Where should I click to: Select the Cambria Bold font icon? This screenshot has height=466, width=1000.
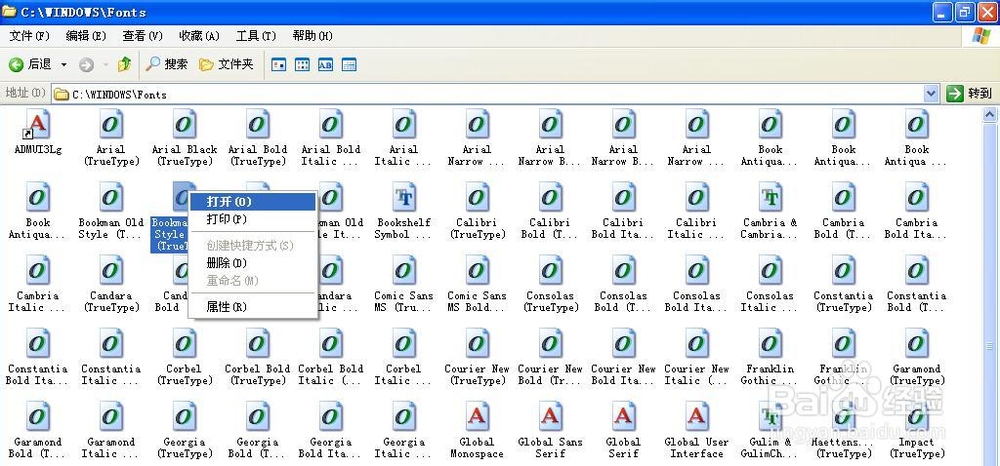(843, 198)
